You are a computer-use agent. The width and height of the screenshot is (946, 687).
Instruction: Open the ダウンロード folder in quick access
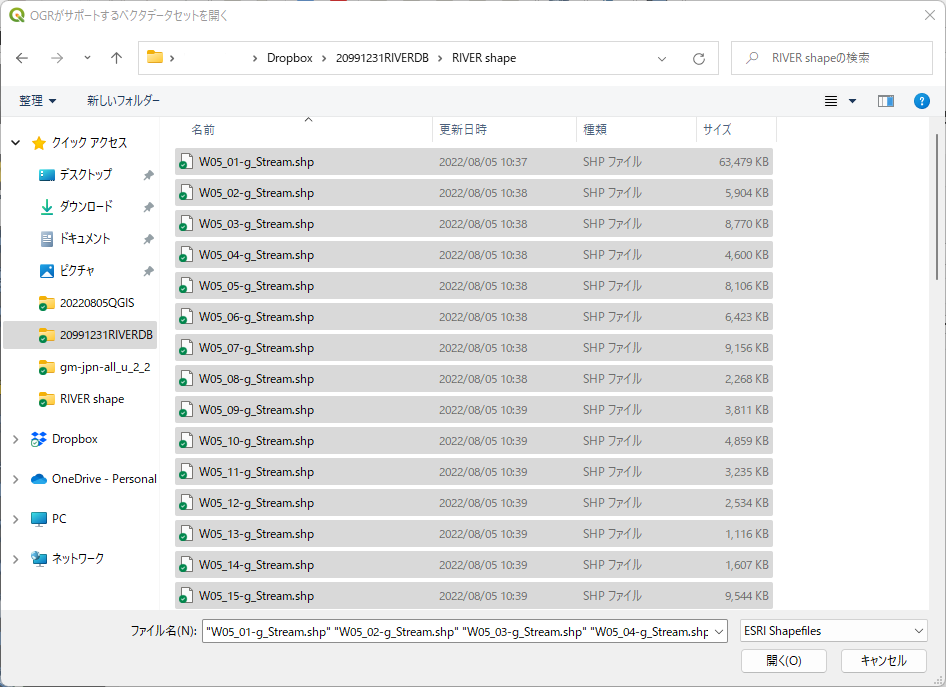click(85, 207)
